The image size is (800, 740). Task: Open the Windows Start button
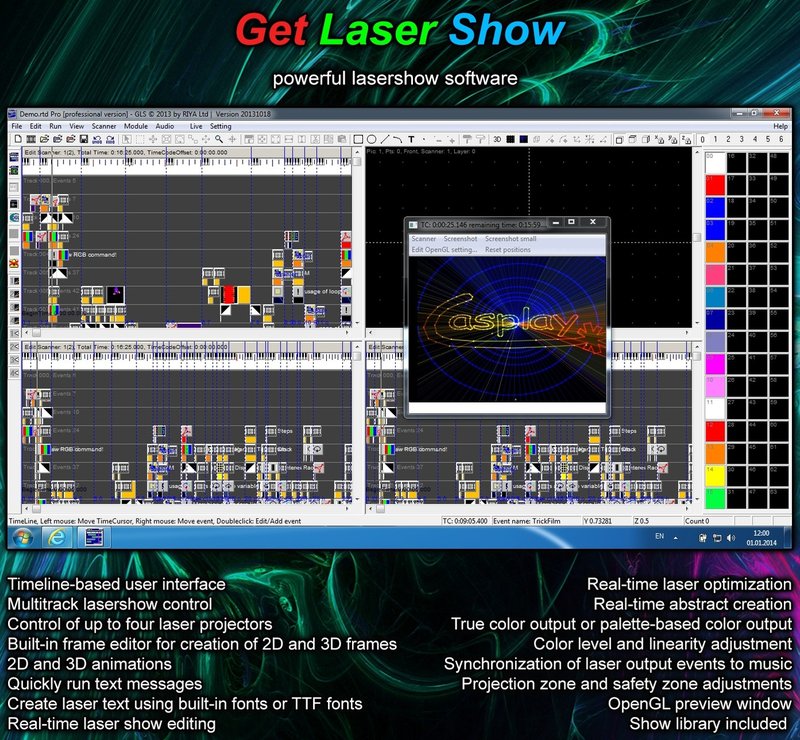(22, 537)
